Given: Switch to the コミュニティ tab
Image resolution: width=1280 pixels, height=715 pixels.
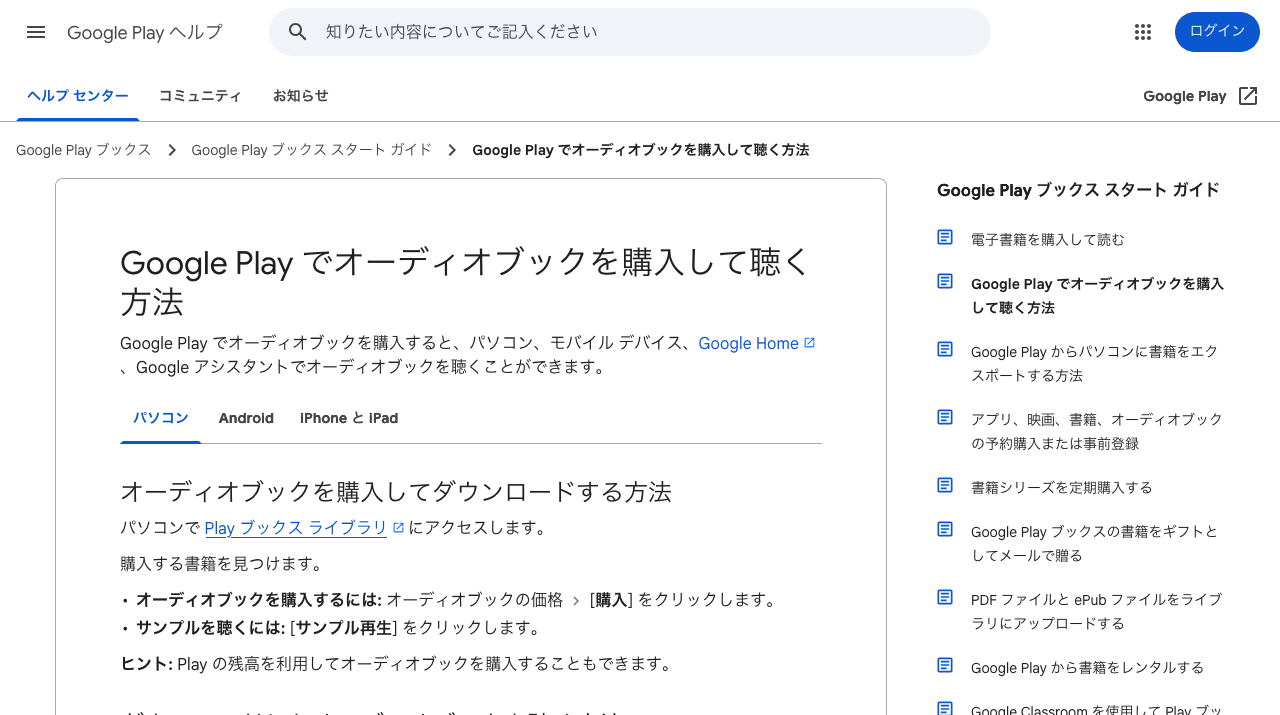Looking at the screenshot, I should (200, 96).
